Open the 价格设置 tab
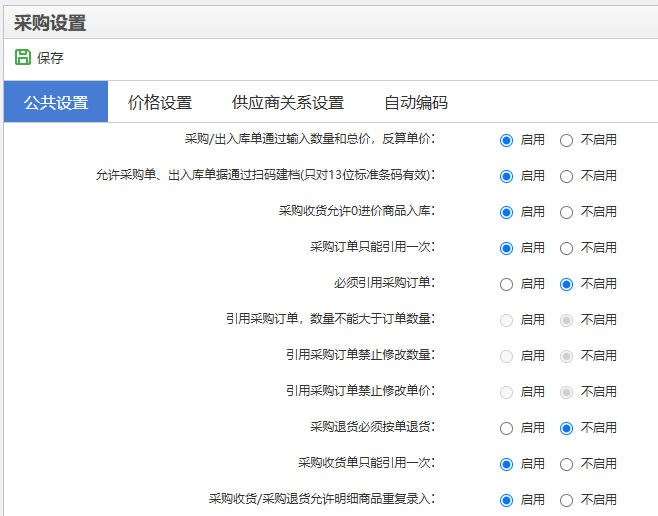 [160, 102]
